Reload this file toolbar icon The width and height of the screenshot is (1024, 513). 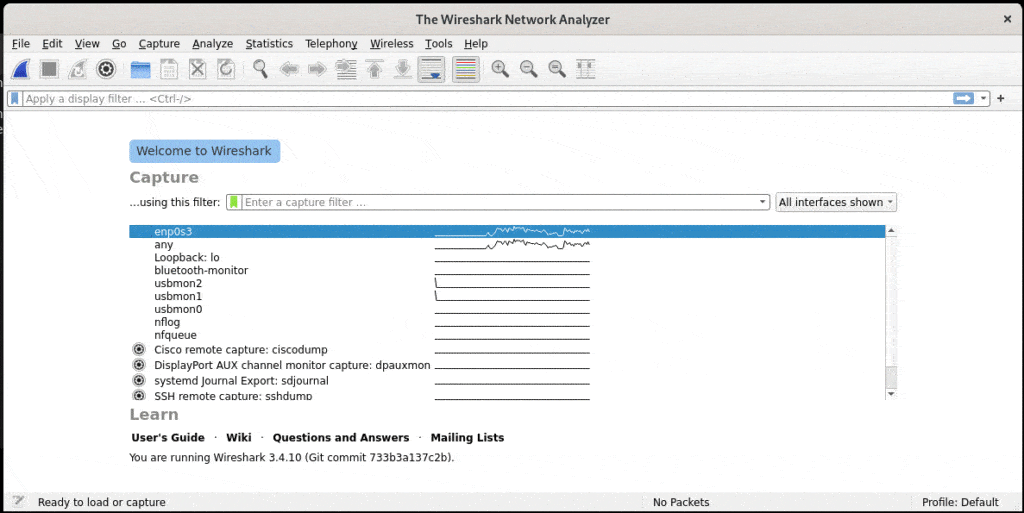[226, 69]
